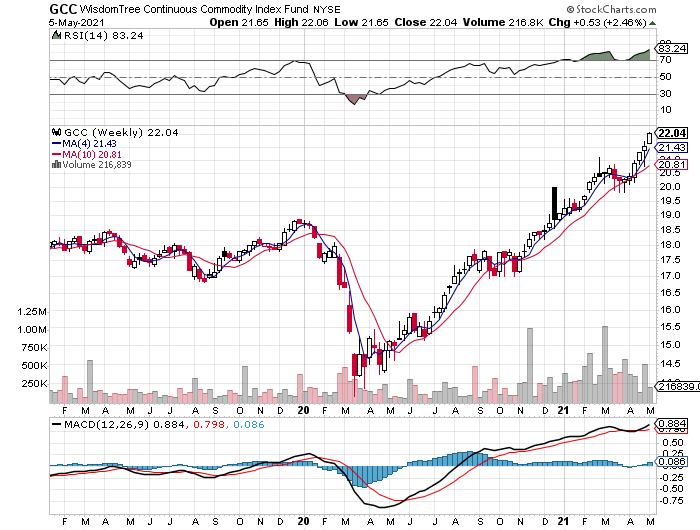
Task: Click the 216839 volume axis tag
Action: click(677, 386)
